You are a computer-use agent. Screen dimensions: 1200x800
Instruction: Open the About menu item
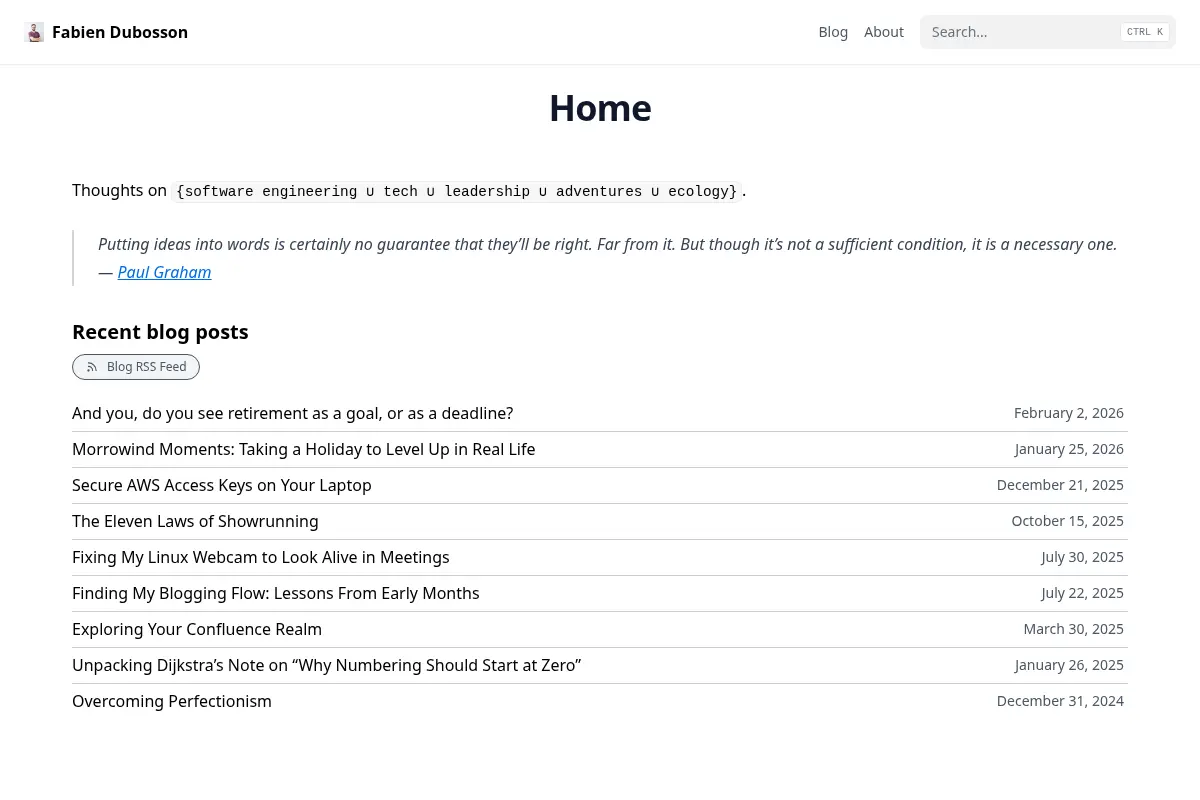[884, 32]
